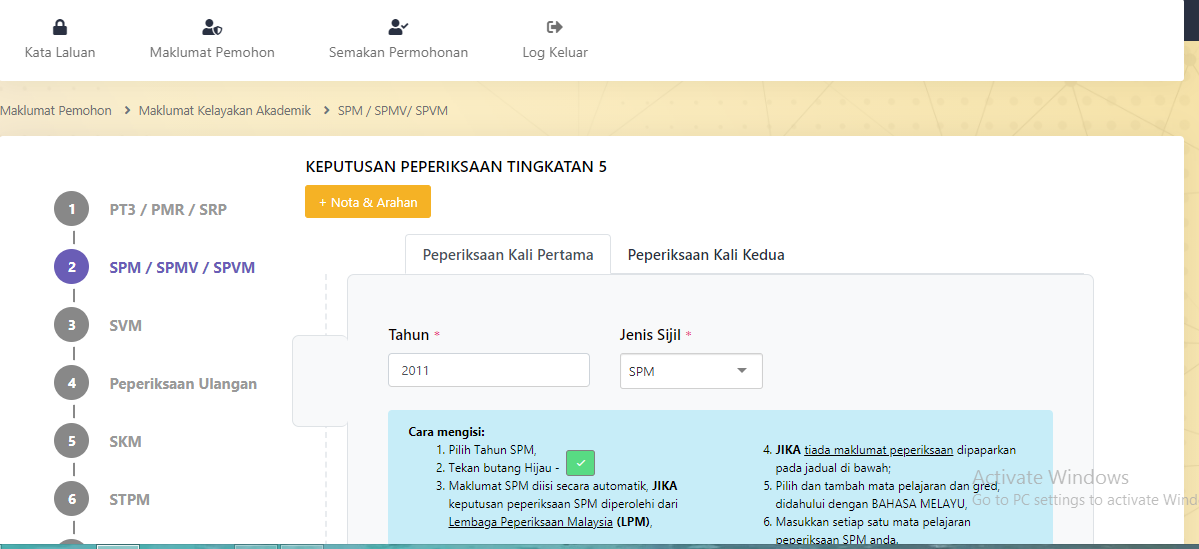This screenshot has width=1199, height=549.
Task: Select step 3 circle for SVM
Action: (72, 325)
